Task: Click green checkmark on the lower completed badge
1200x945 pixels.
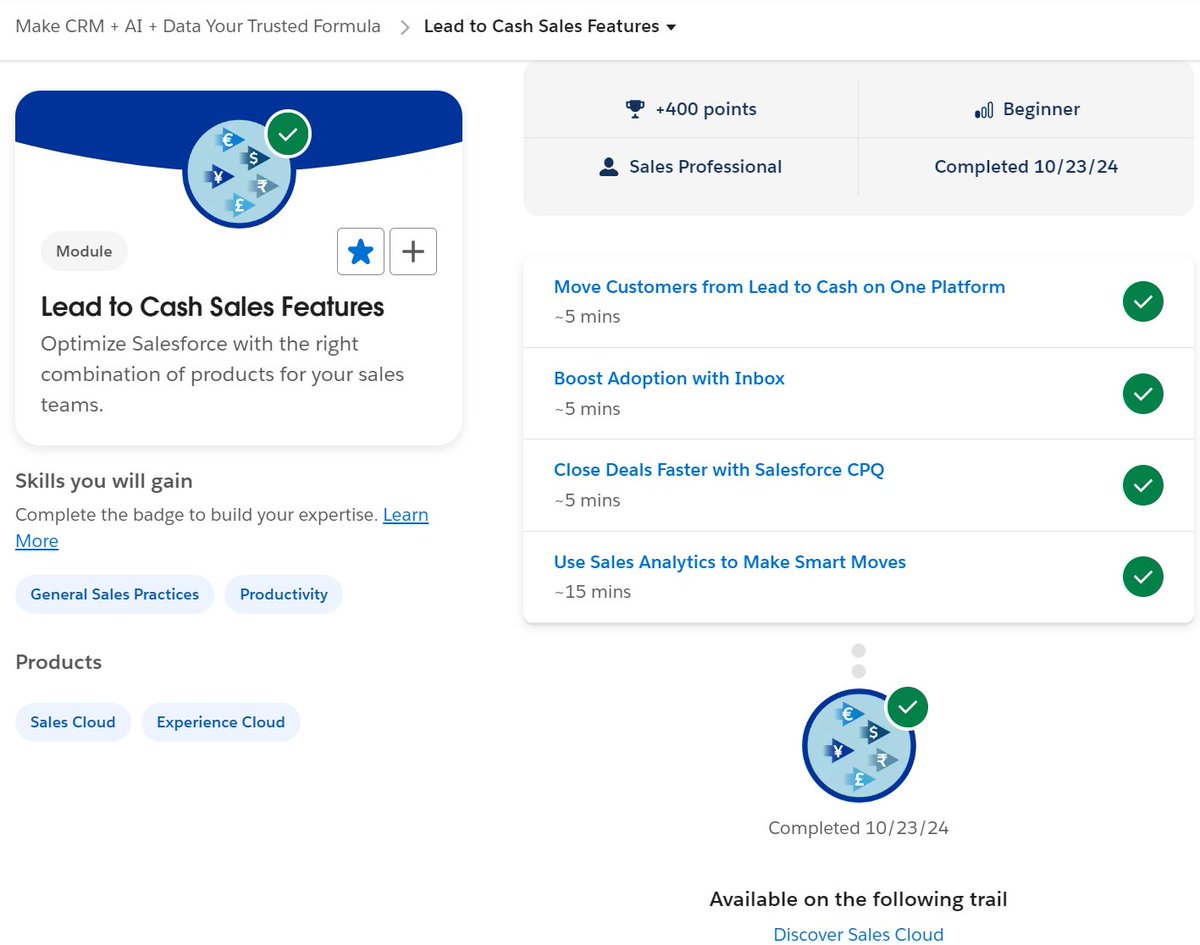Action: (x=908, y=707)
